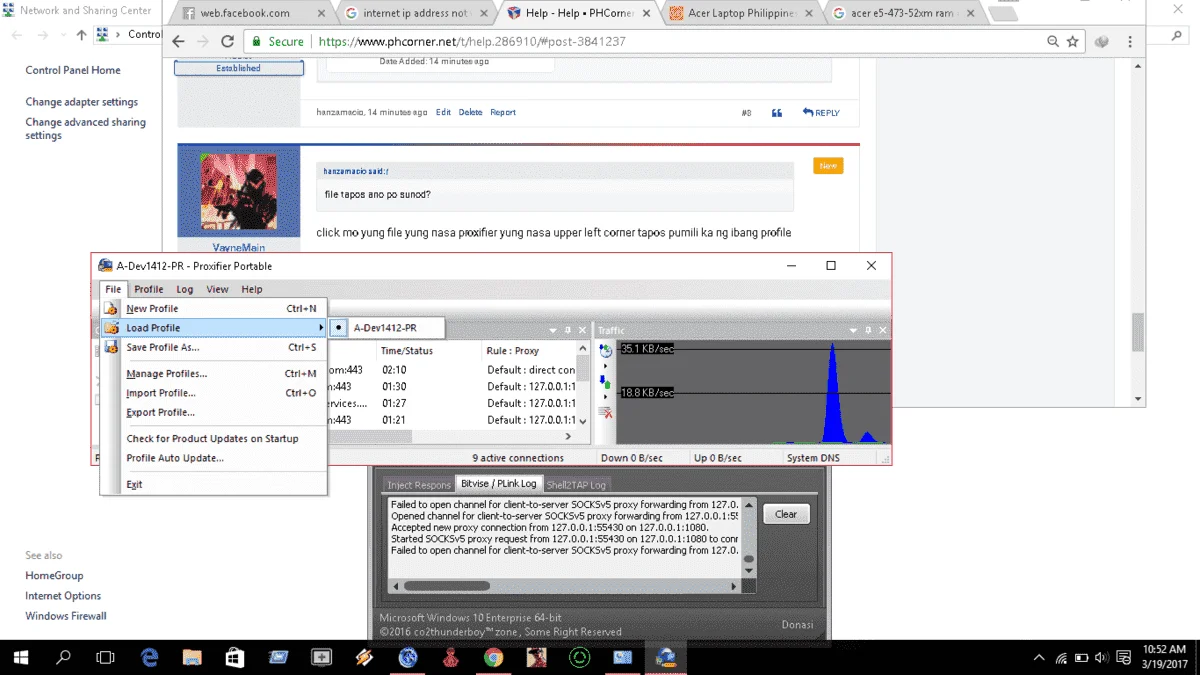Screen dimensions: 1200x675
Task: Click the Clear button in log window
Action: click(786, 514)
